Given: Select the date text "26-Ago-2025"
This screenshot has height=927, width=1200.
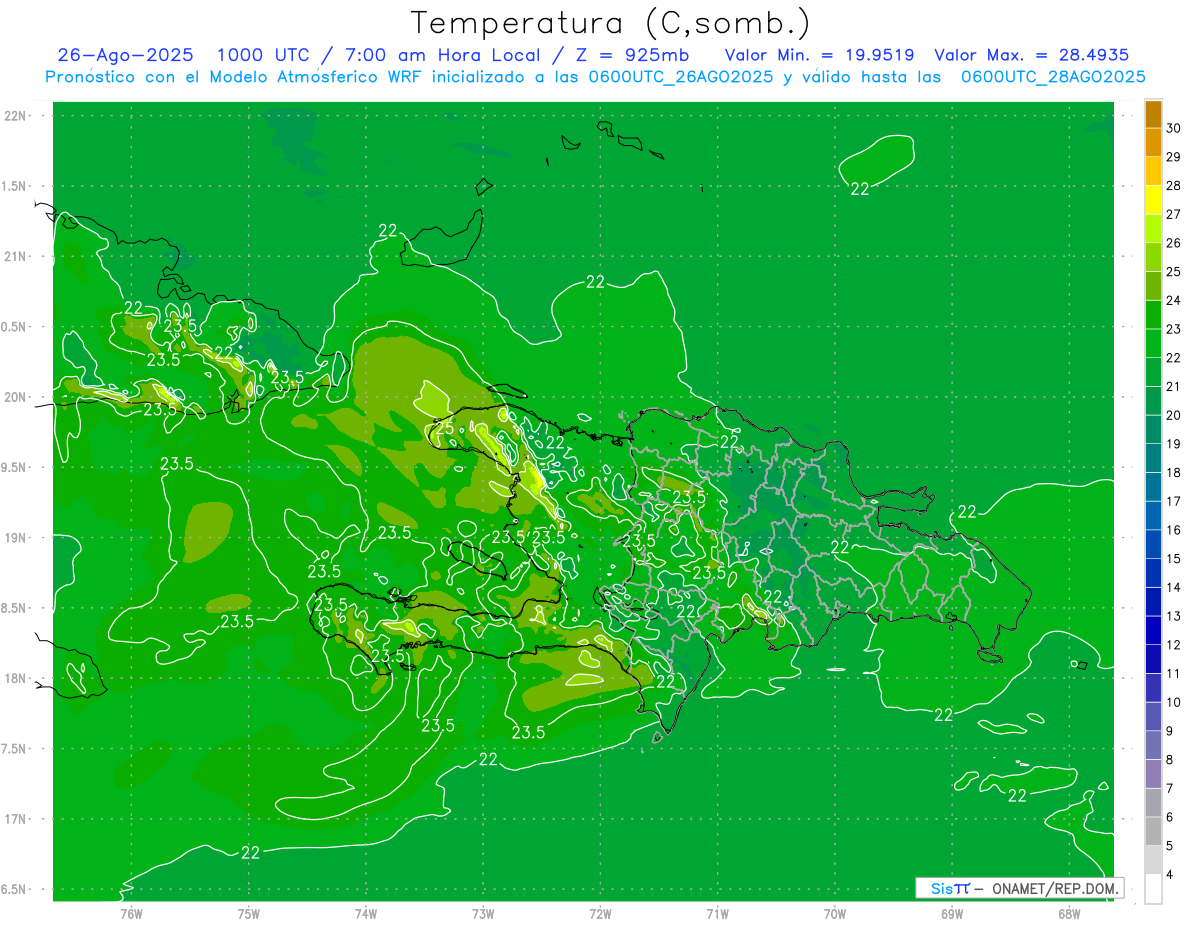Looking at the screenshot, I should point(125,55).
